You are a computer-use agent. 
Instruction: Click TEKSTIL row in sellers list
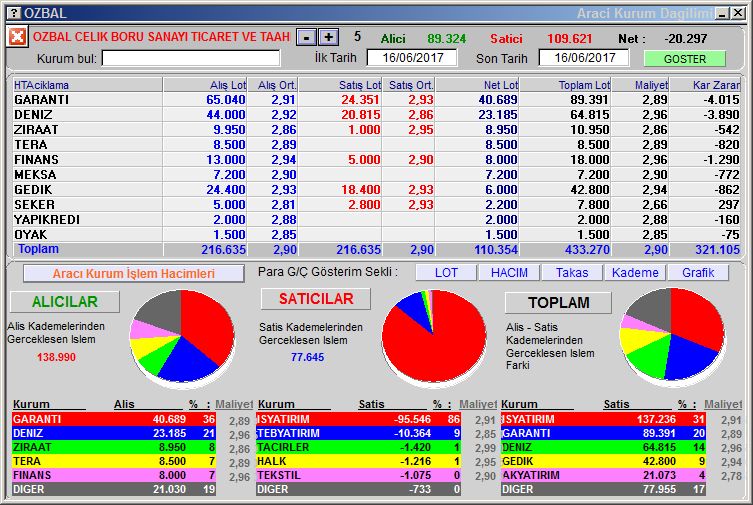tap(358, 475)
